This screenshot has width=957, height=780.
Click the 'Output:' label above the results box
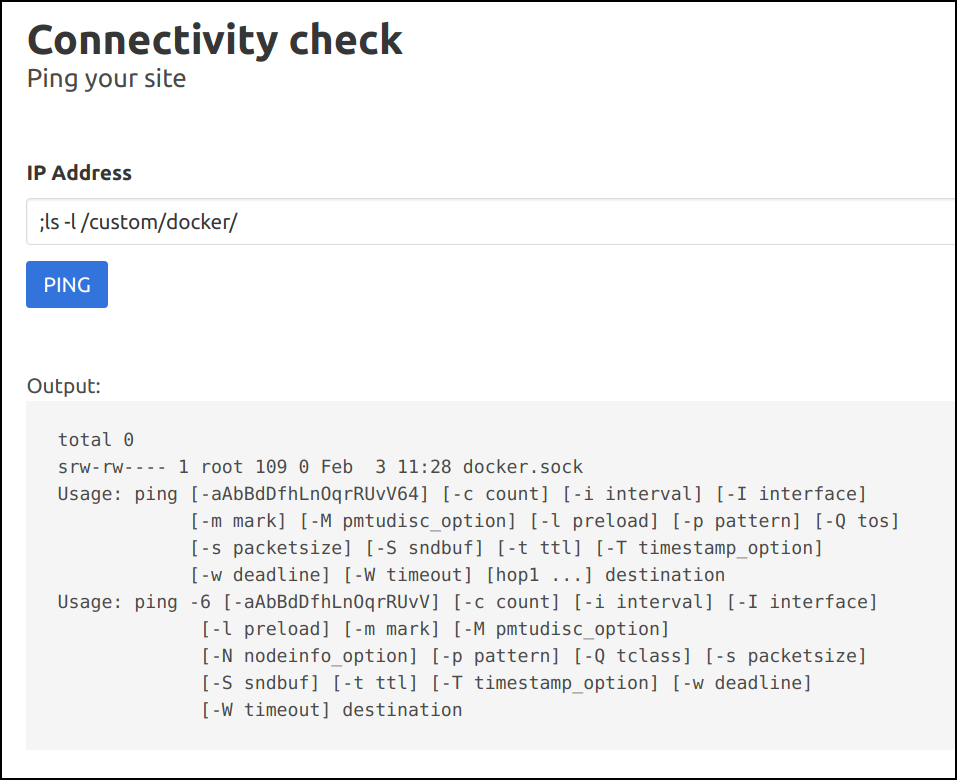[x=63, y=385]
